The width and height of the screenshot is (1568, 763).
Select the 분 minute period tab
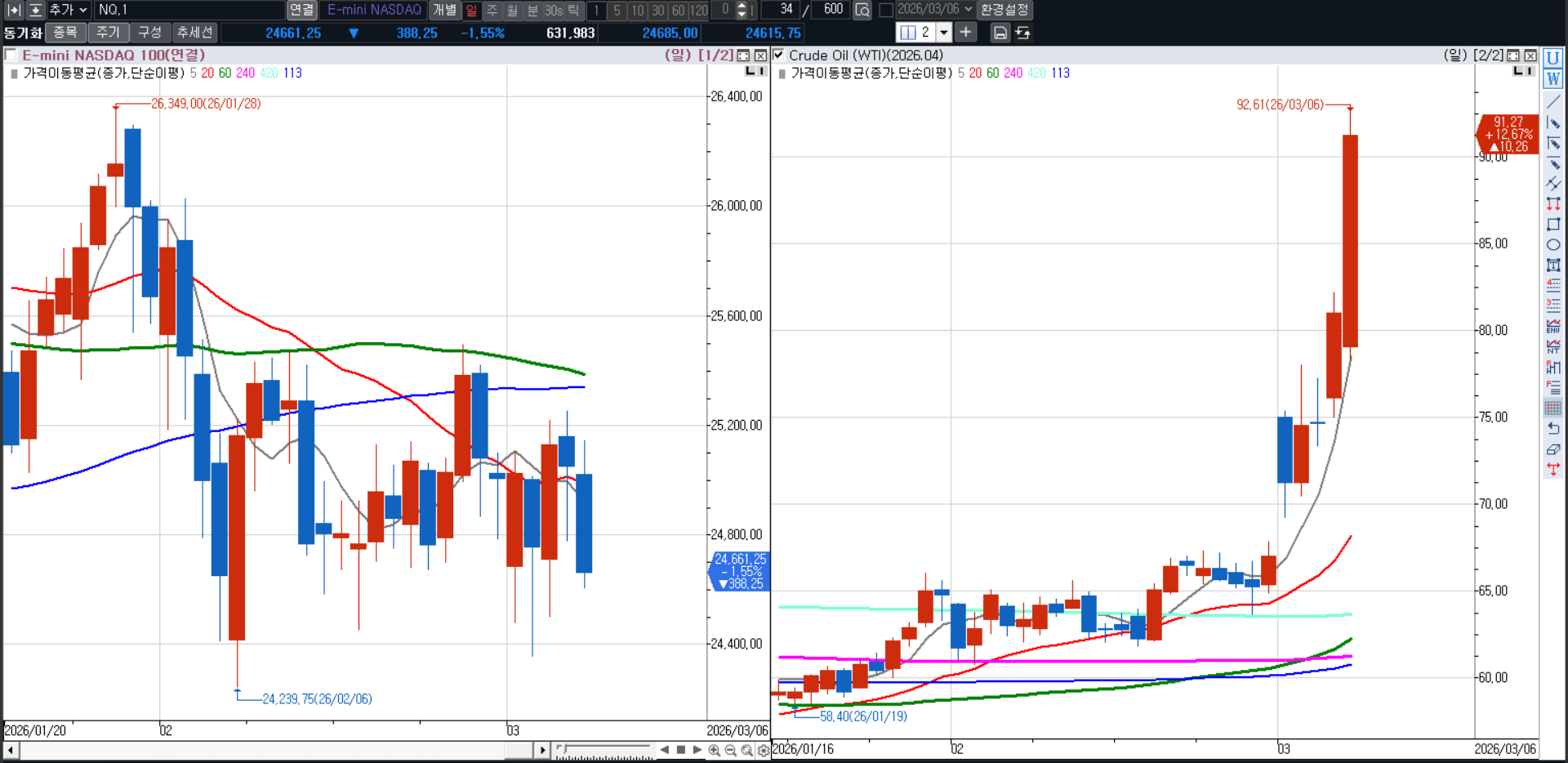pos(532,10)
